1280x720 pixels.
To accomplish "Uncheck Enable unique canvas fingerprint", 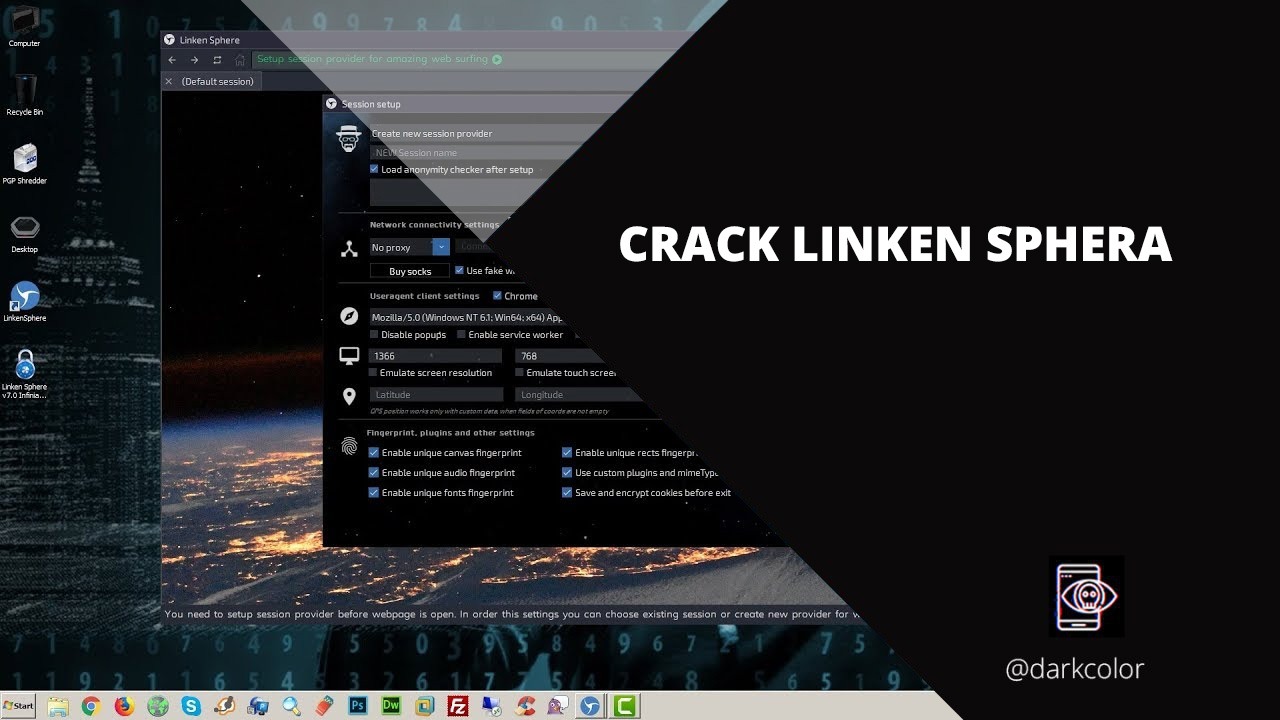I will (374, 453).
